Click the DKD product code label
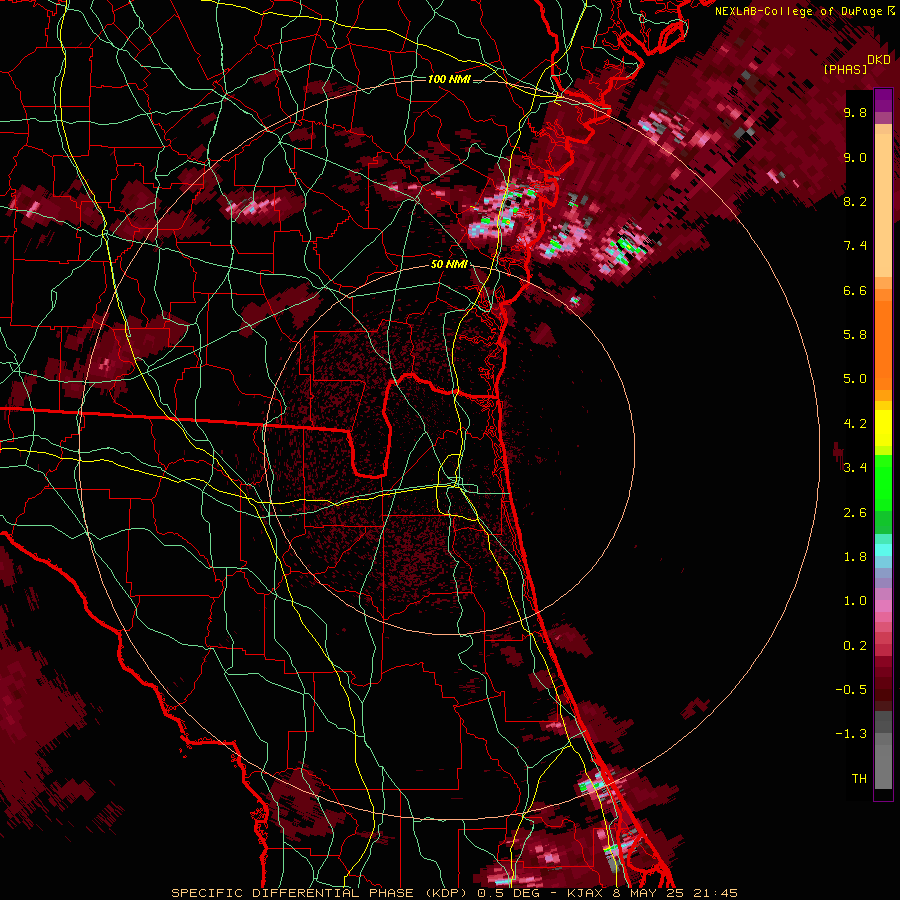 (879, 60)
